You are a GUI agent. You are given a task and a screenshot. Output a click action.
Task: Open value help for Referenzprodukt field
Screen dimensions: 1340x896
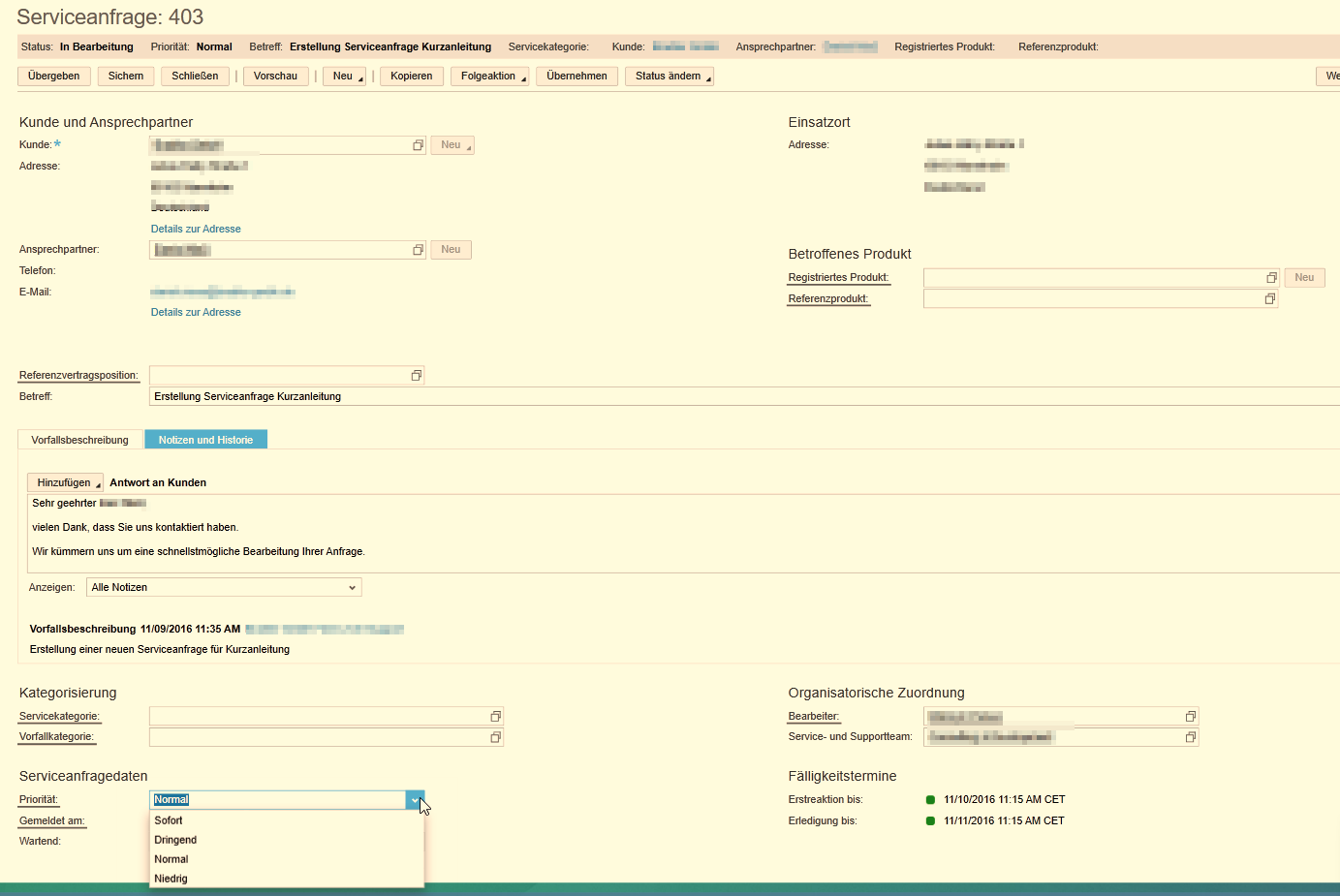point(1270,299)
